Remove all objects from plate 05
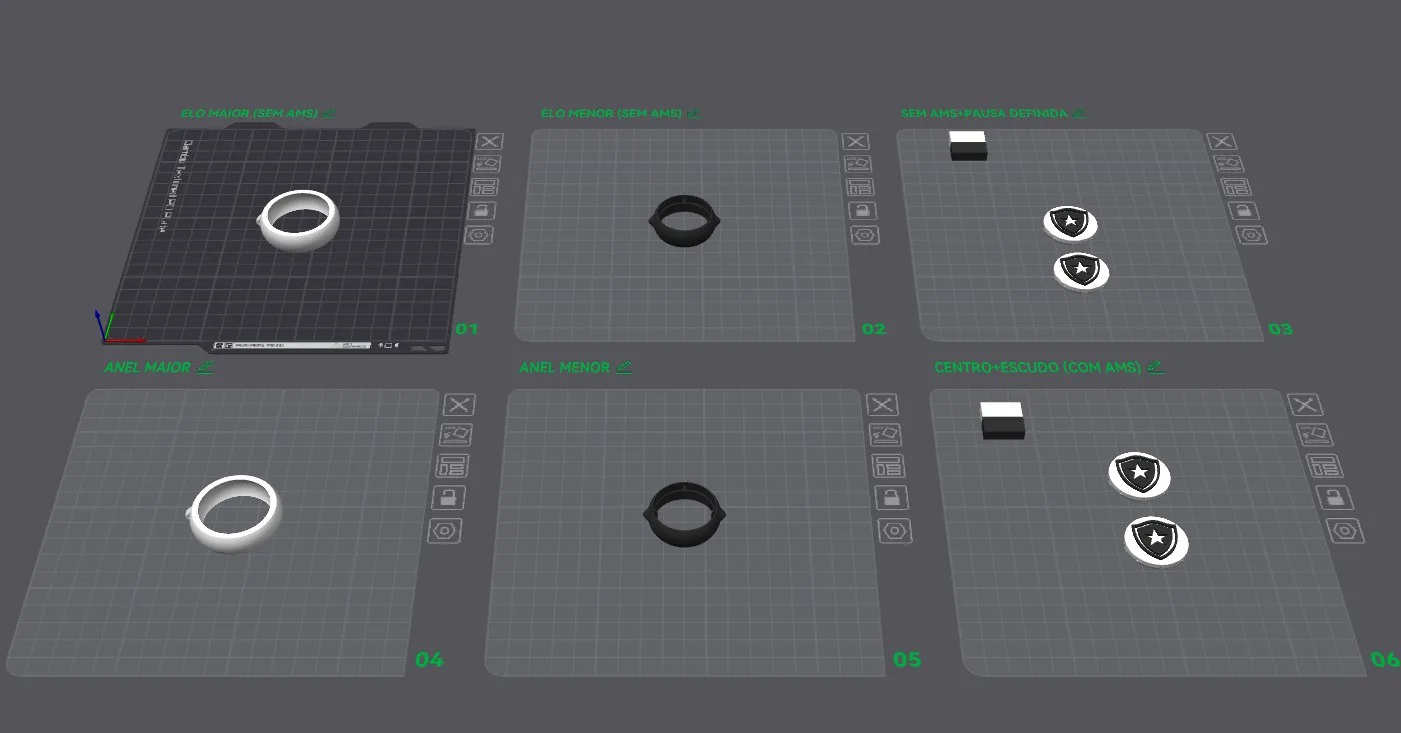 click(x=881, y=405)
